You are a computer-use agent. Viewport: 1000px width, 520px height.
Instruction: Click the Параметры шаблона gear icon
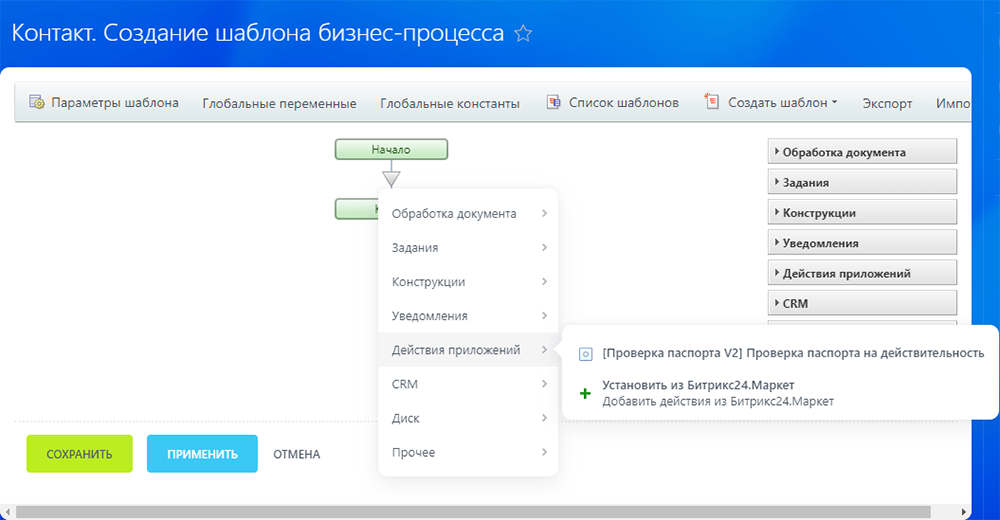click(37, 102)
